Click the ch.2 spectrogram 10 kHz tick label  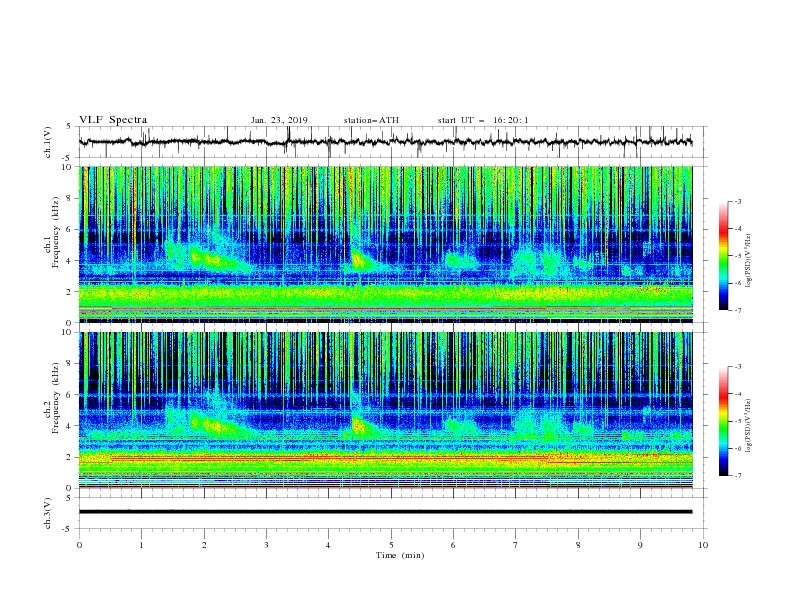pos(68,332)
